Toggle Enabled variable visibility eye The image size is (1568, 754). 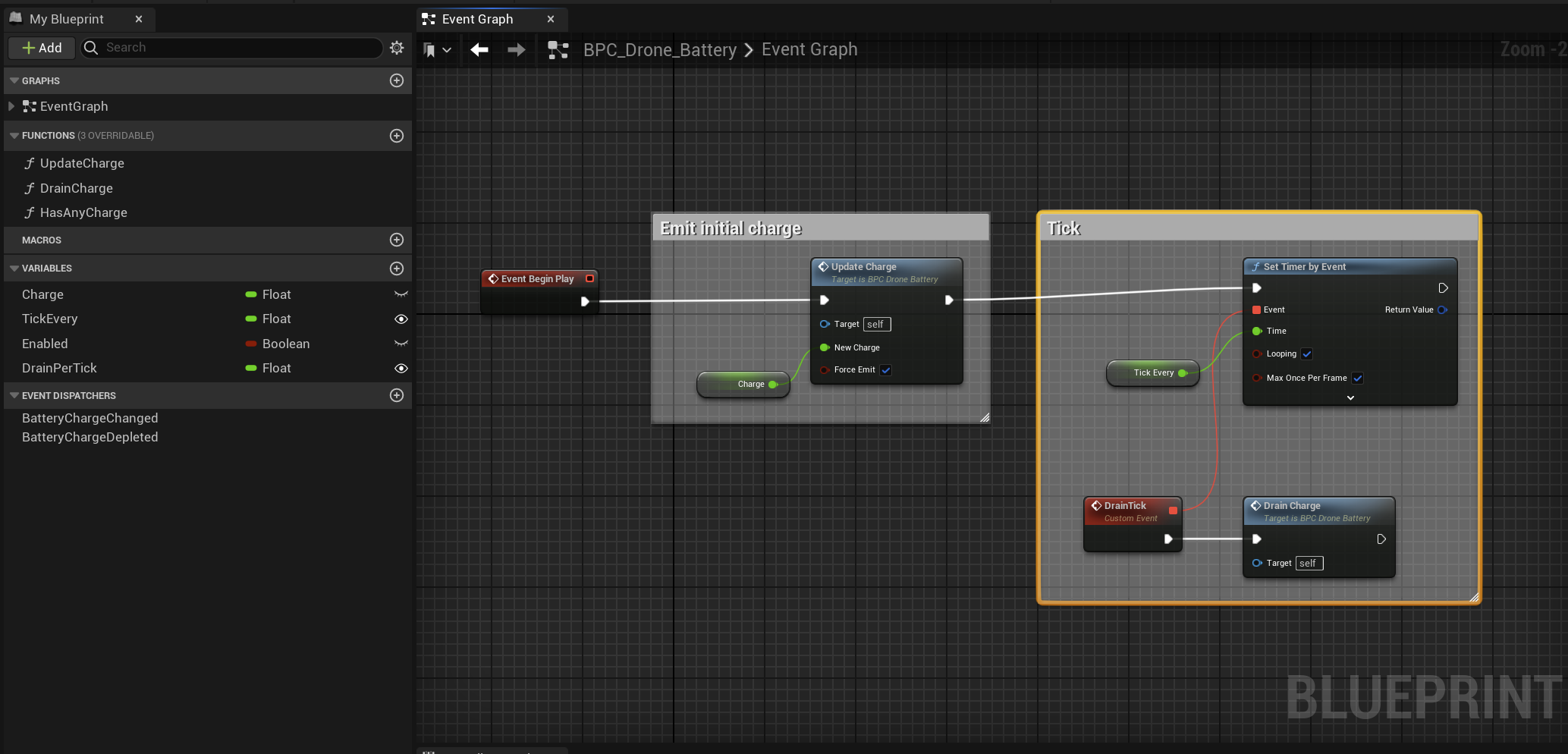click(401, 344)
